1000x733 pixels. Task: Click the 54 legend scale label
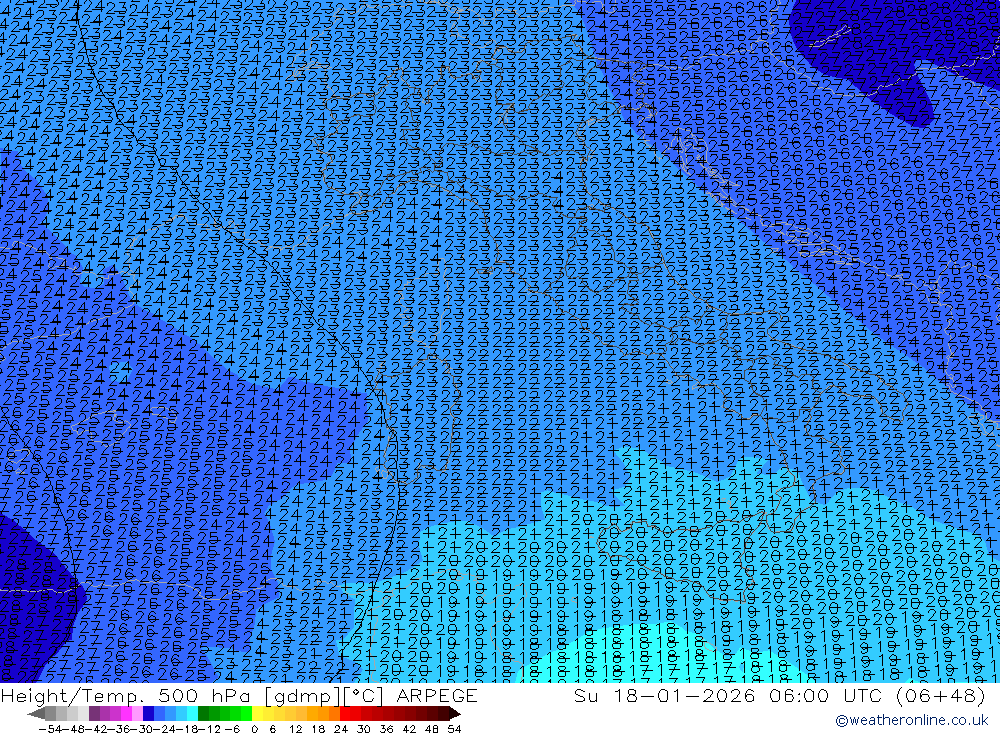tap(454, 729)
